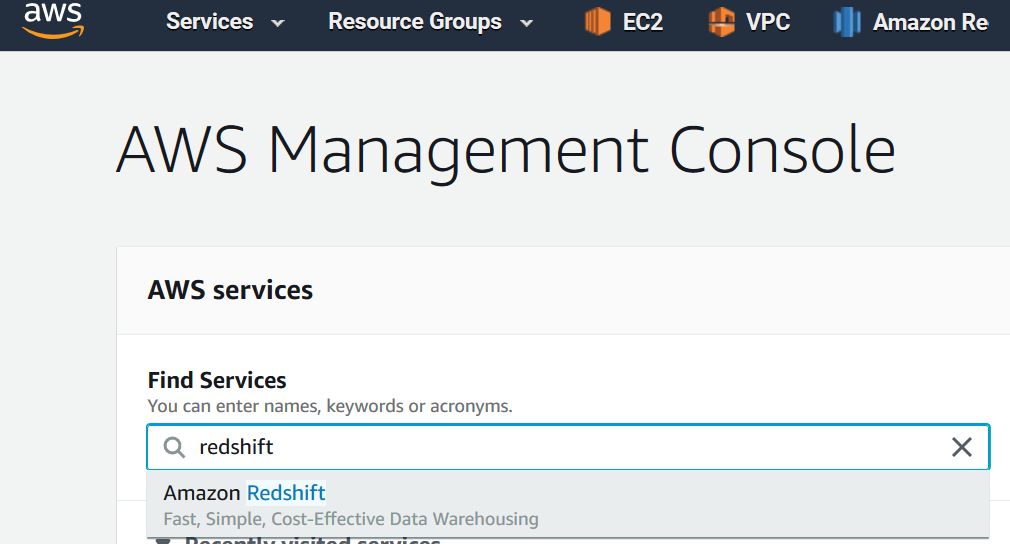This screenshot has width=1010, height=544.
Task: Click the orange VPC icon
Action: coord(721,21)
